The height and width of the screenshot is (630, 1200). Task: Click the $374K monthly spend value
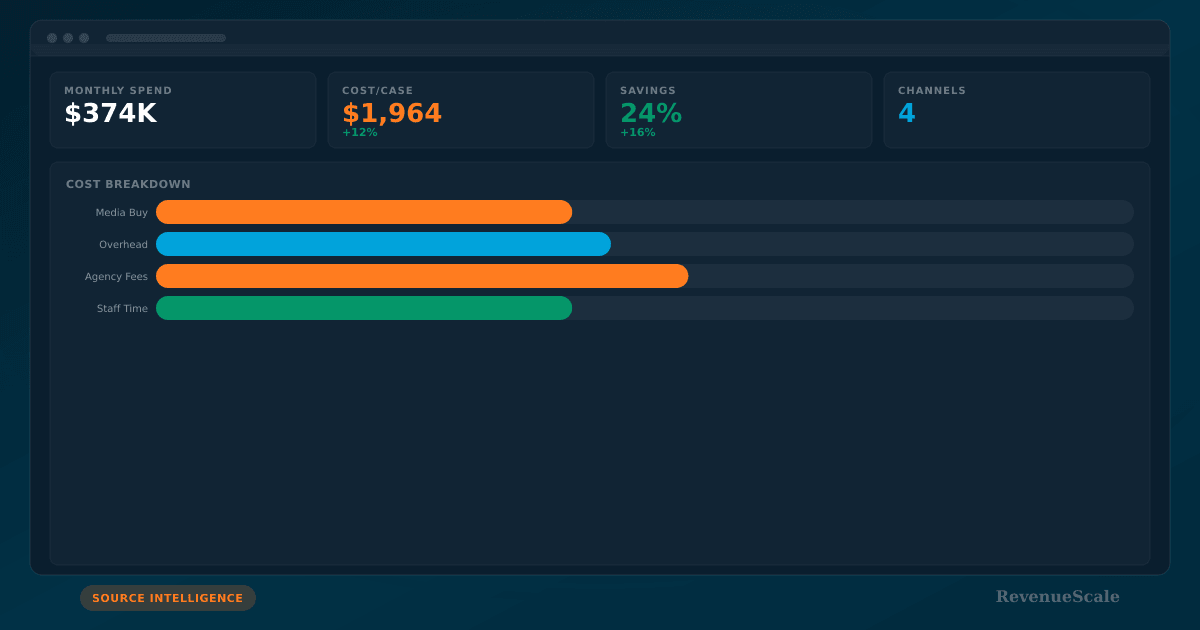tap(110, 114)
